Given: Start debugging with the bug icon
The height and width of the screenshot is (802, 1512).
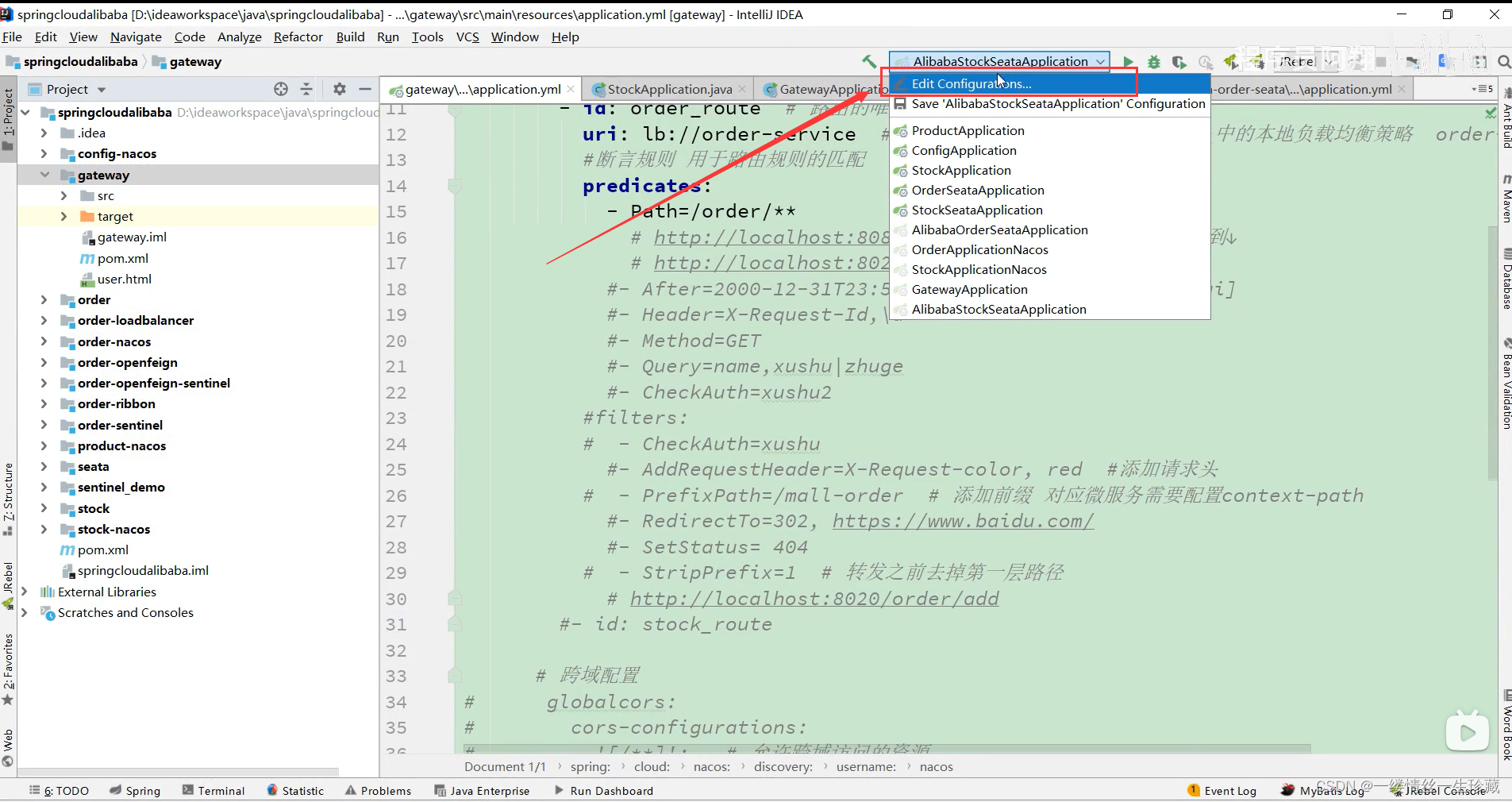Looking at the screenshot, I should 1154,62.
